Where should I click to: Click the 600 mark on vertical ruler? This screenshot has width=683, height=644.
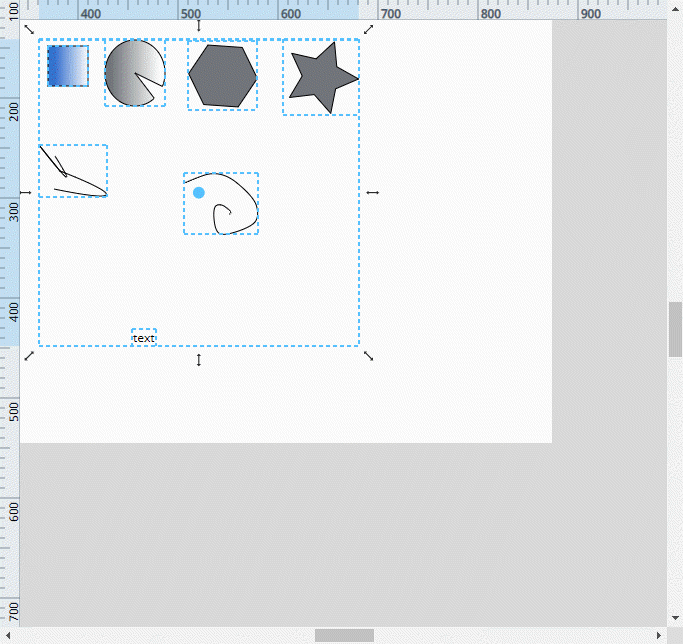[14, 512]
